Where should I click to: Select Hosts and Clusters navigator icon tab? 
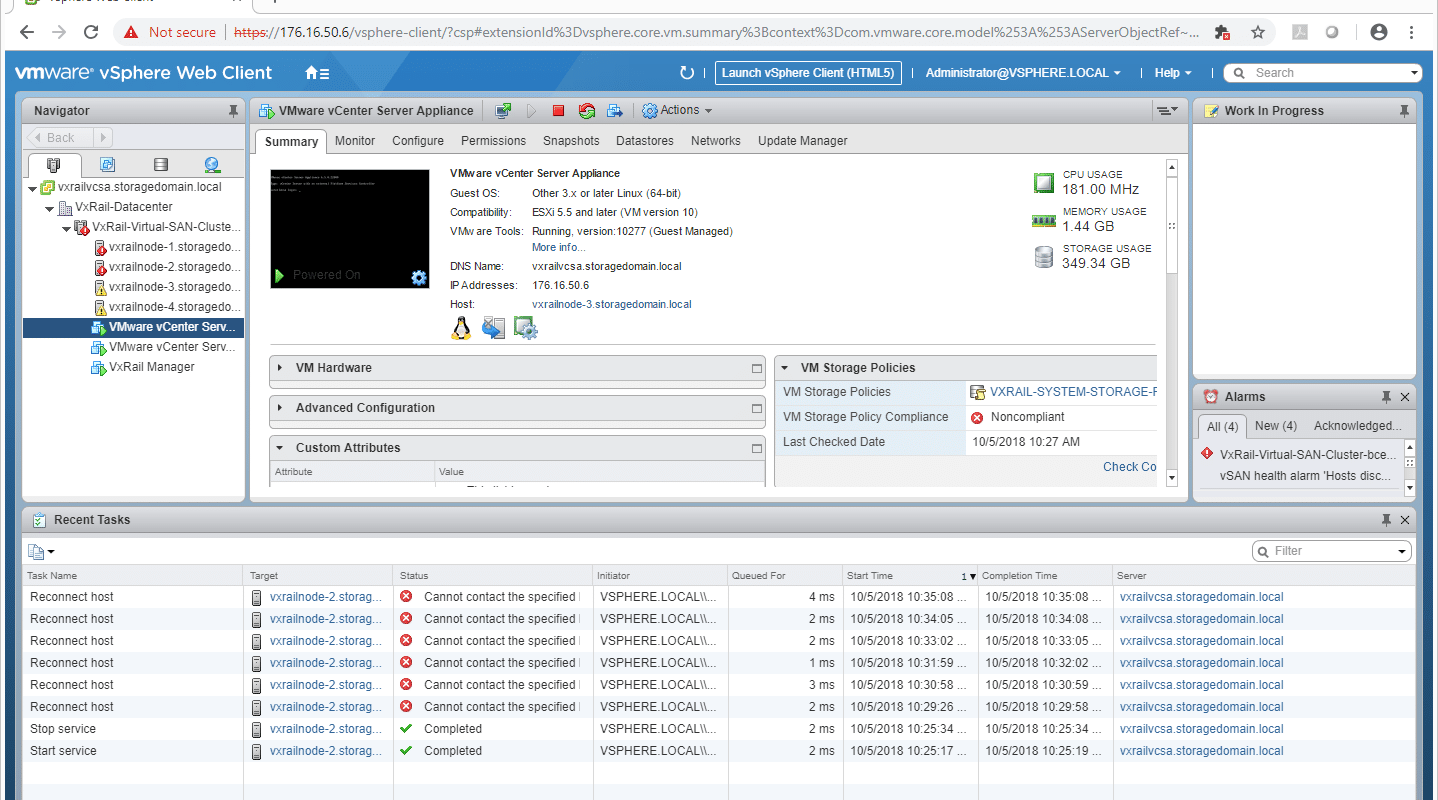tap(53, 165)
